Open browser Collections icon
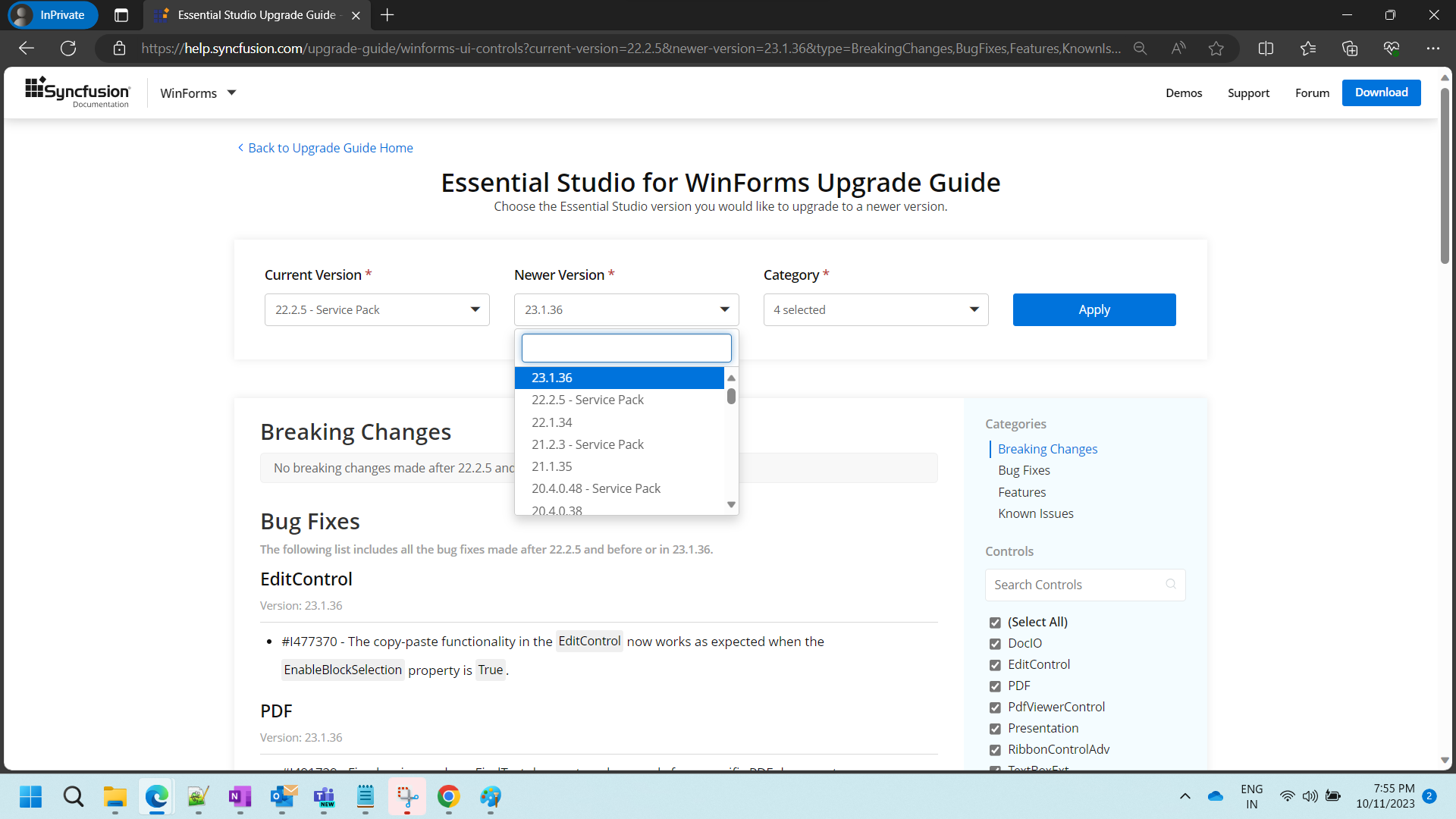The height and width of the screenshot is (819, 1456). pyautogui.click(x=1350, y=49)
